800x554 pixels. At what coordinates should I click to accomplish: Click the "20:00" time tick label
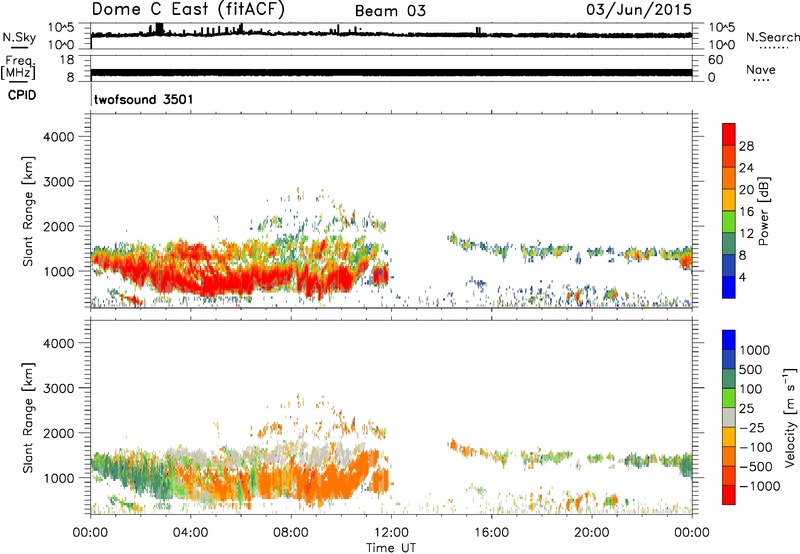[x=591, y=533]
